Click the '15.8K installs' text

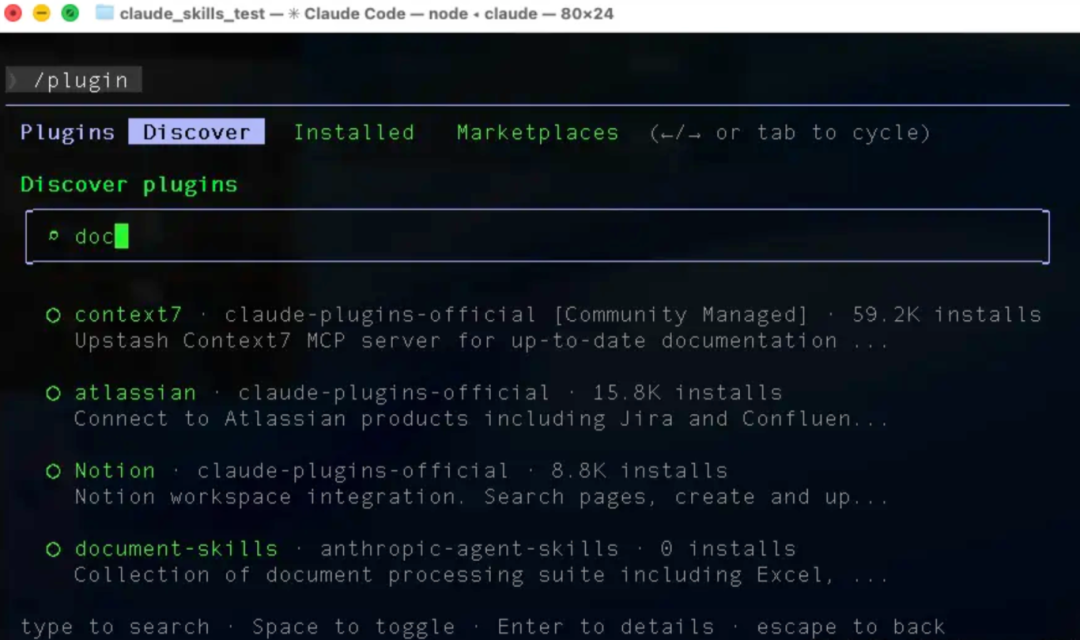tap(687, 392)
